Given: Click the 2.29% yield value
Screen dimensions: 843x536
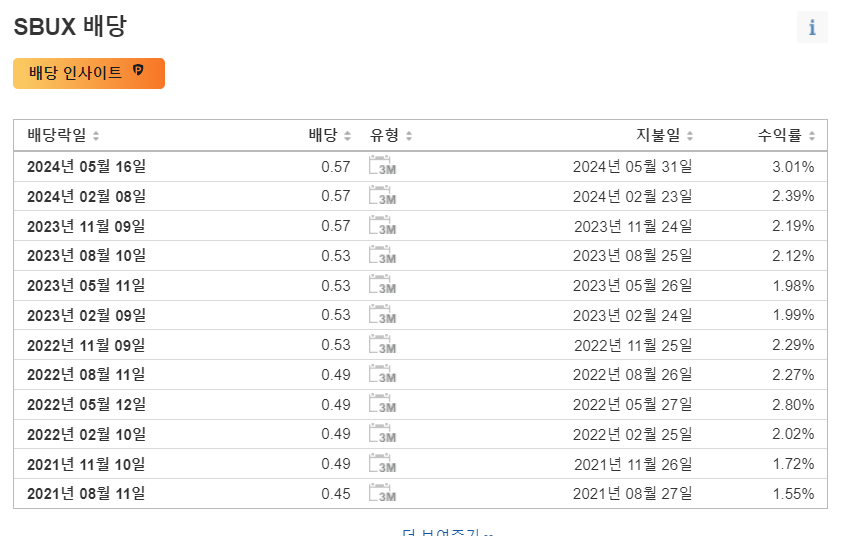Looking at the screenshot, I should (794, 345).
